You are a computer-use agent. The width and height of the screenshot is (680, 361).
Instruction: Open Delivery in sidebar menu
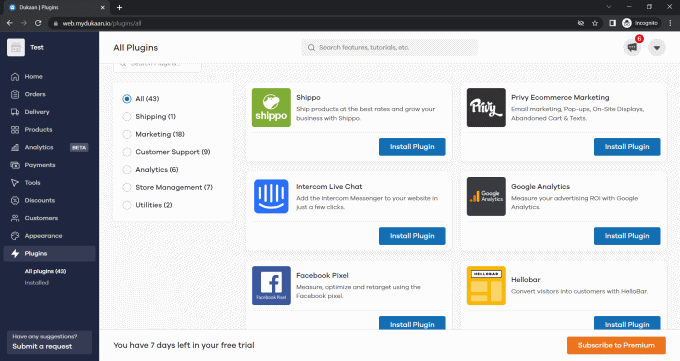pyautogui.click(x=49, y=112)
